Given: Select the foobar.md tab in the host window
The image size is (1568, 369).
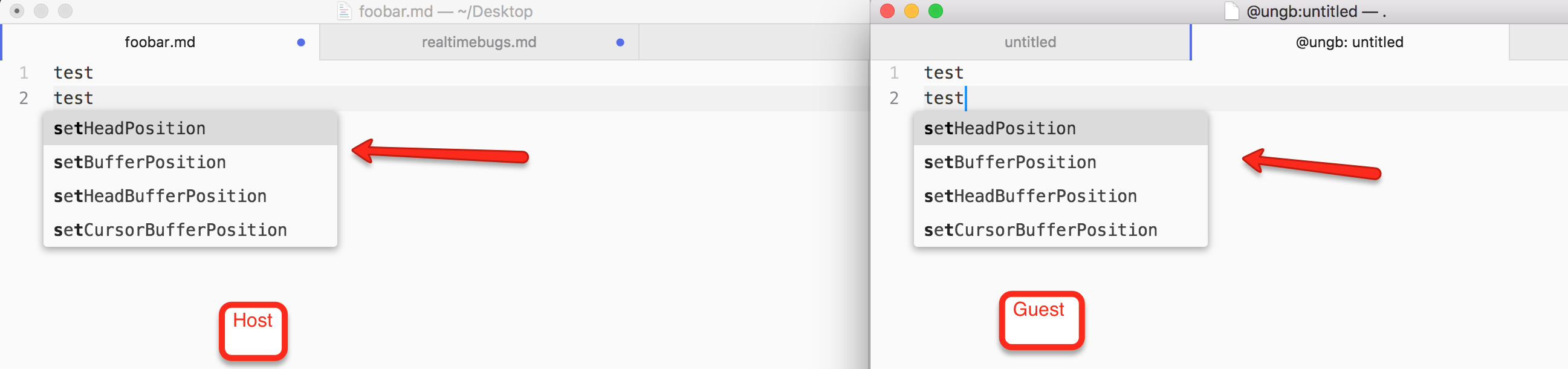Looking at the screenshot, I should (160, 42).
